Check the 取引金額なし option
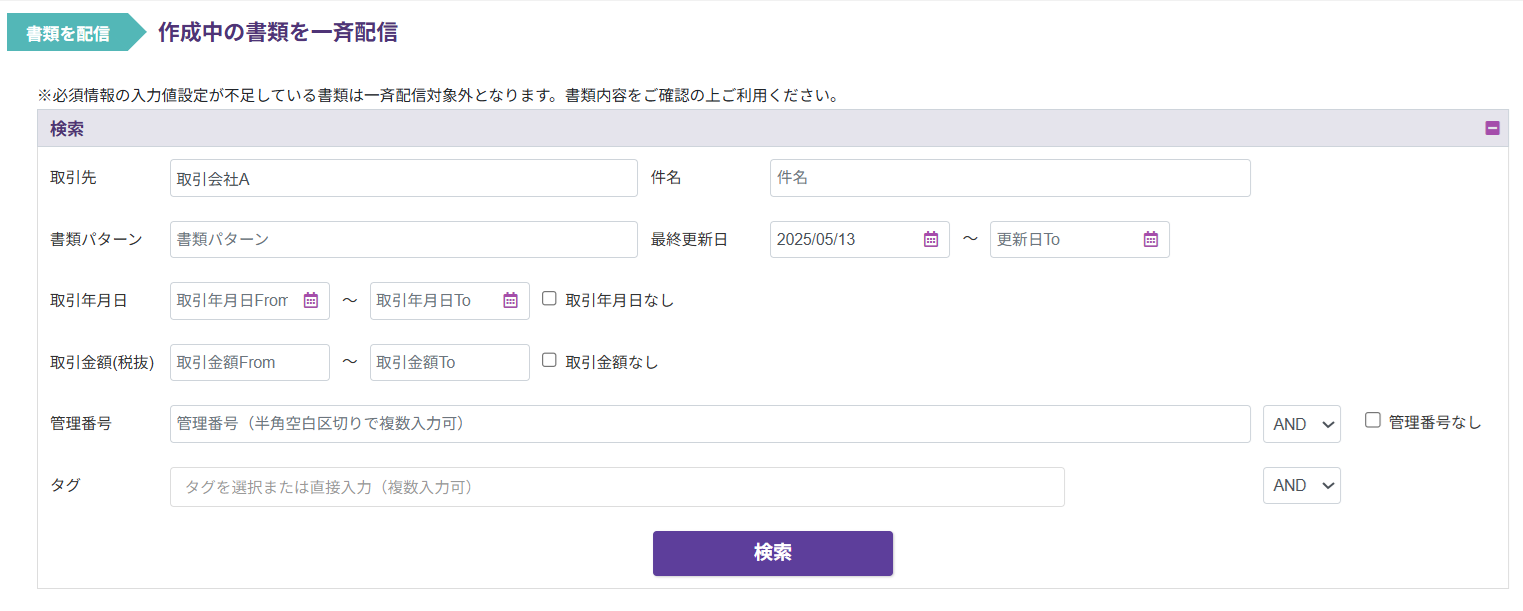The height and width of the screenshot is (611, 1523). [549, 361]
